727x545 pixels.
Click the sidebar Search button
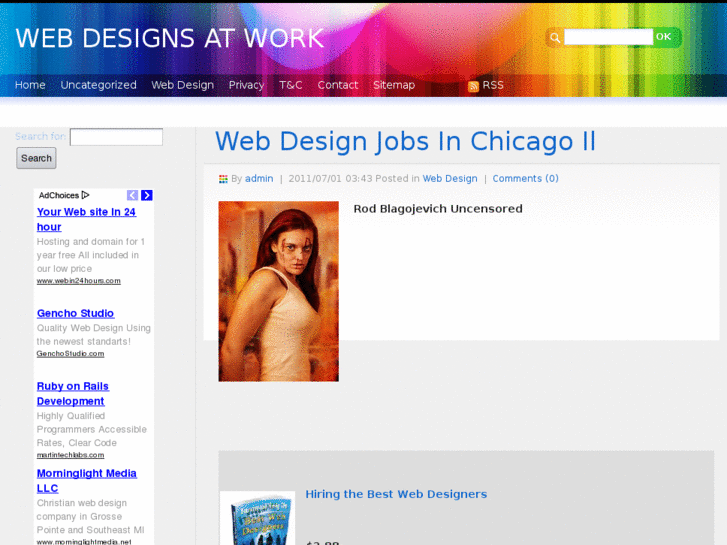click(x=36, y=158)
